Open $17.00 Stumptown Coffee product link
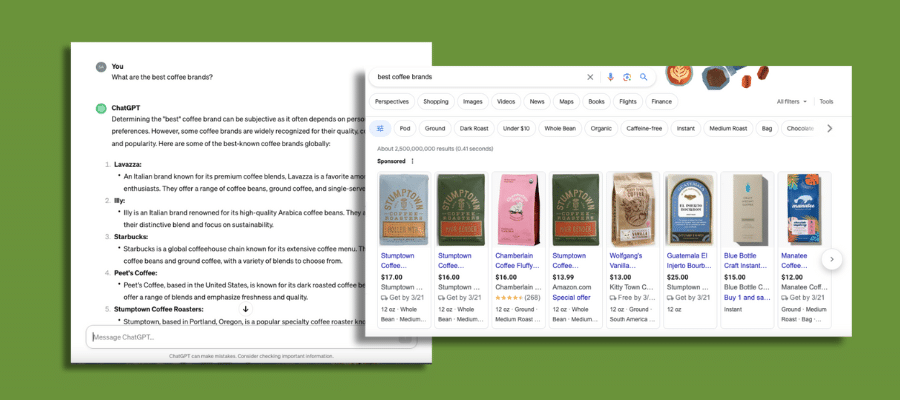 tap(397, 261)
